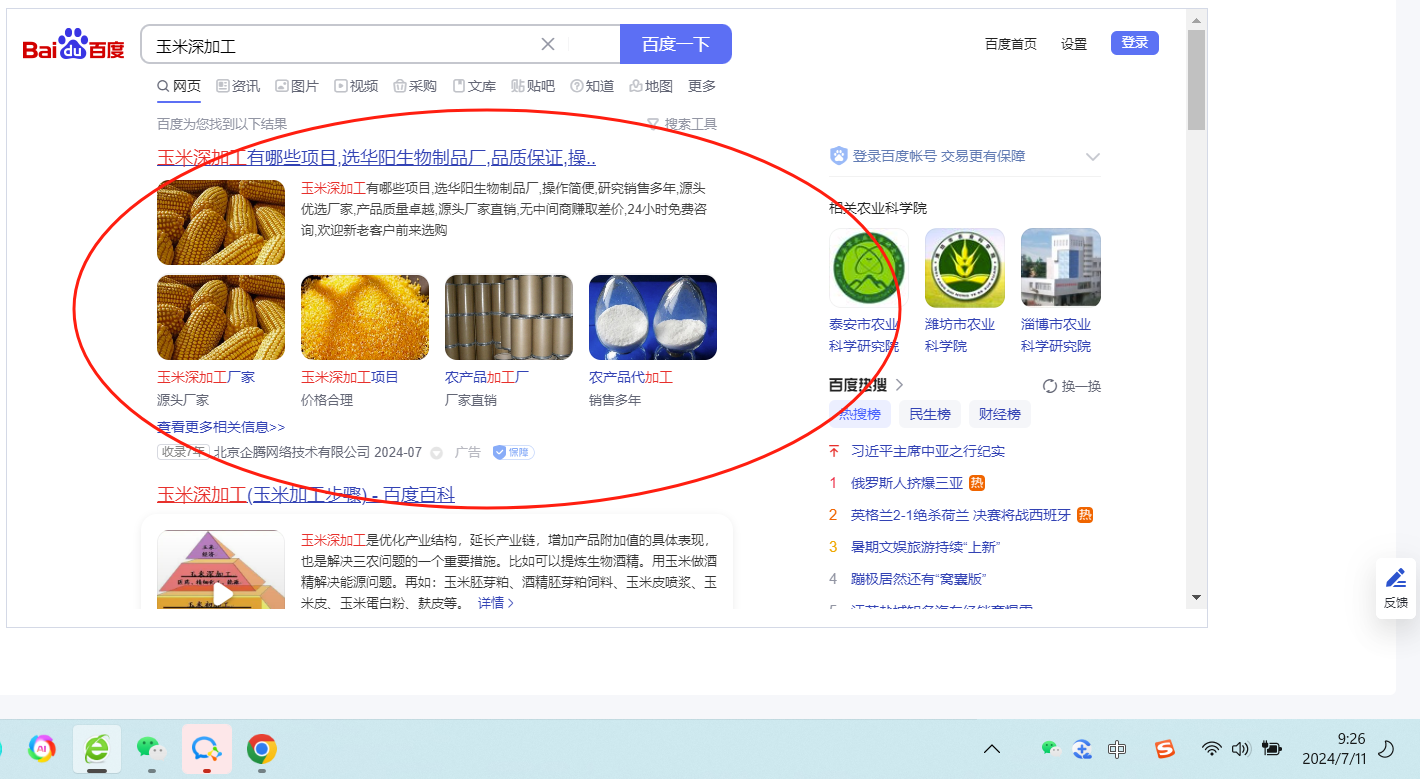
Task: Open the 采购 tab
Action: [x=415, y=86]
